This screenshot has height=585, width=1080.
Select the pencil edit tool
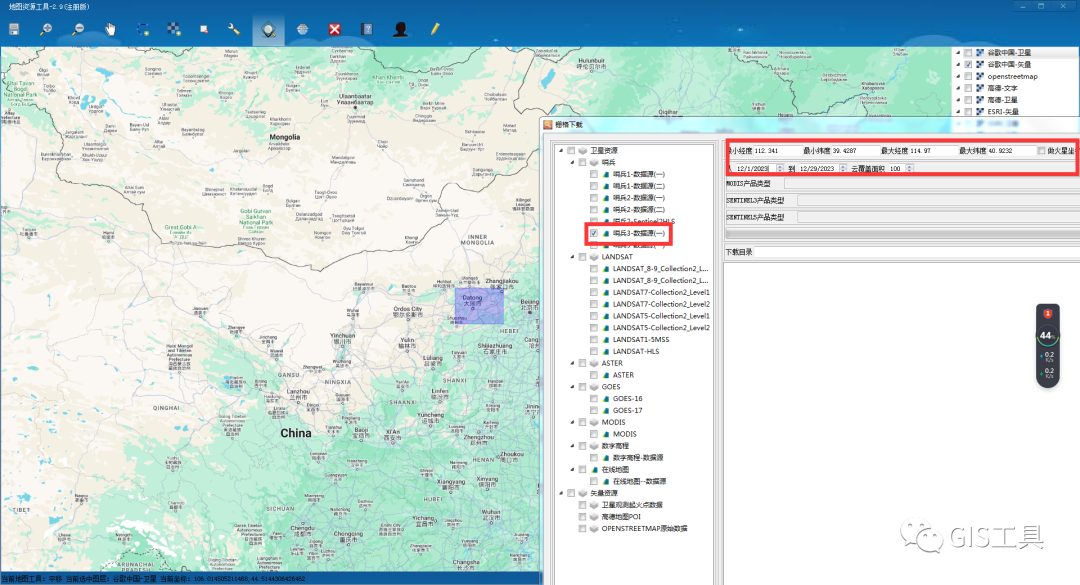(x=435, y=29)
